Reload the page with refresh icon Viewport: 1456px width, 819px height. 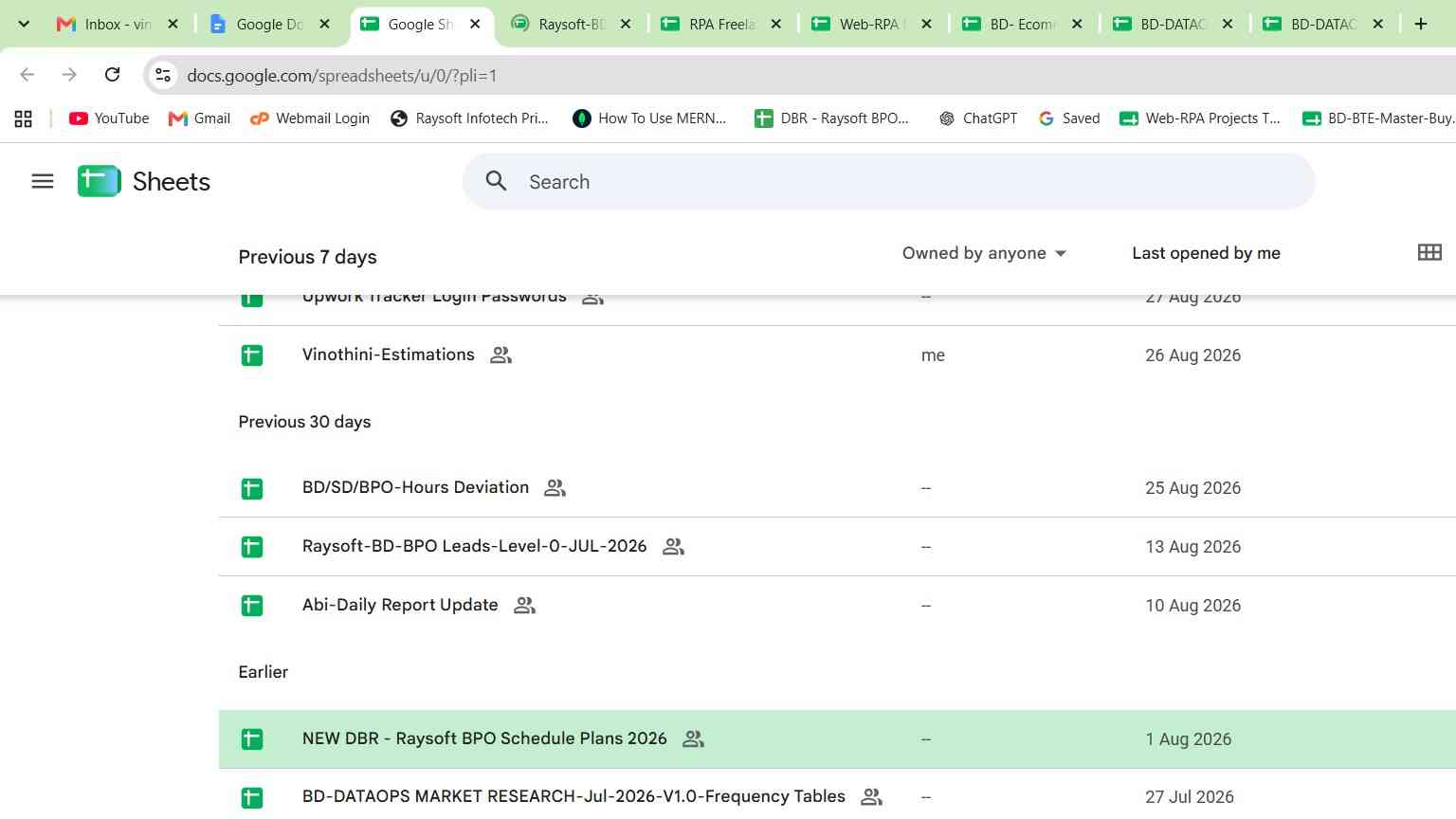tap(112, 75)
